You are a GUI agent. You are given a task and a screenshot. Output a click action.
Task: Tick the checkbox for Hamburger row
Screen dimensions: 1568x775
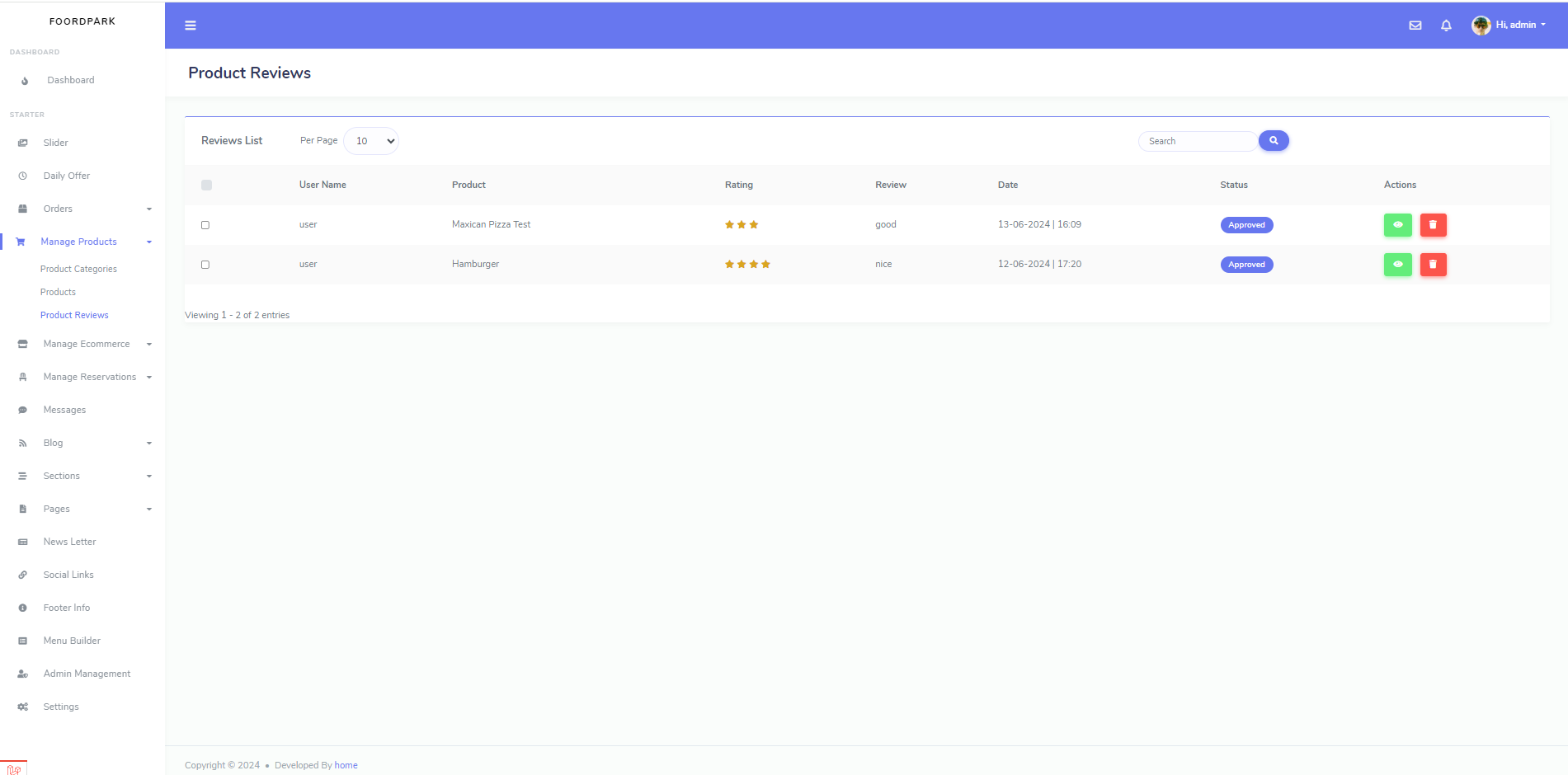tap(205, 265)
